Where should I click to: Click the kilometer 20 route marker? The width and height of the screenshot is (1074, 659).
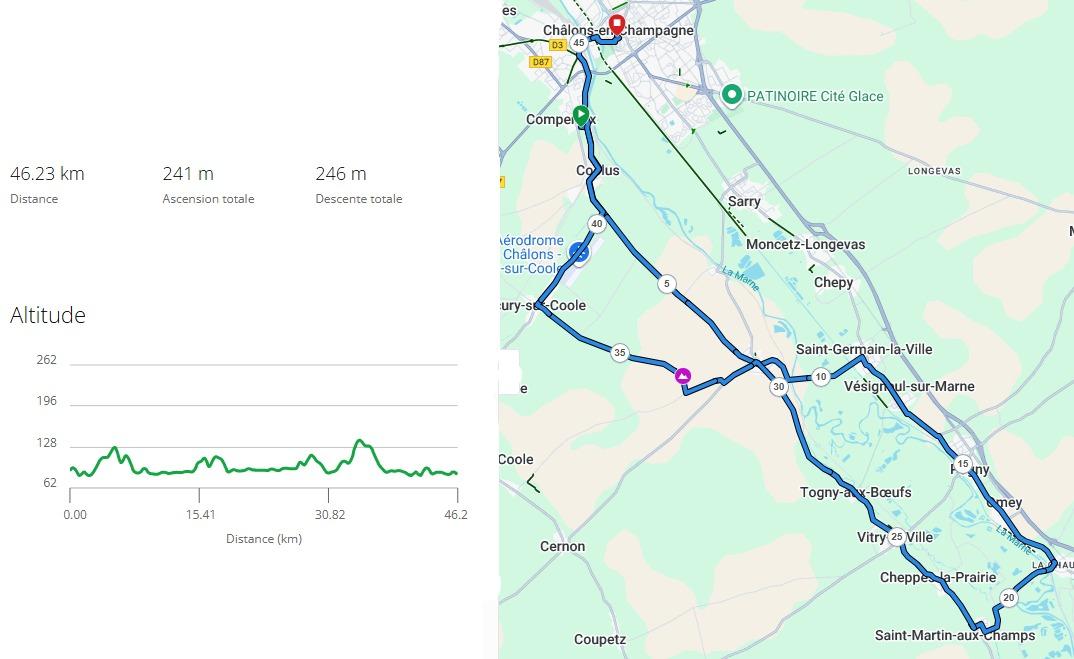(x=1008, y=598)
